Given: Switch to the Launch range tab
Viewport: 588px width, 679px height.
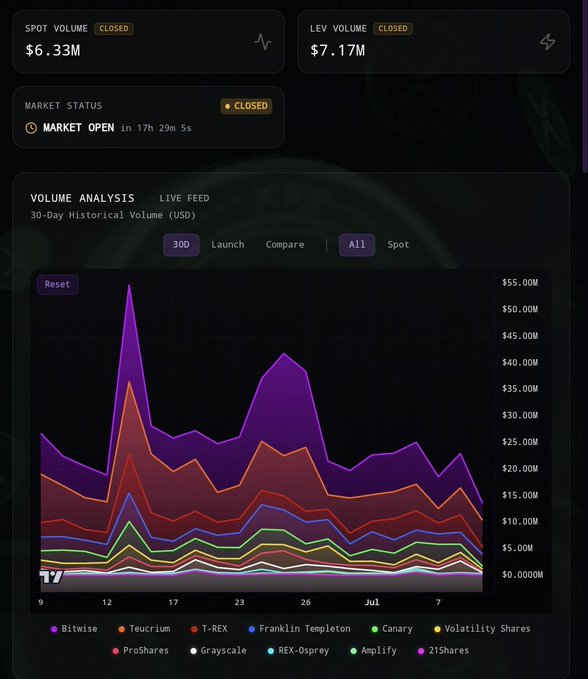Looking at the screenshot, I should pos(228,245).
